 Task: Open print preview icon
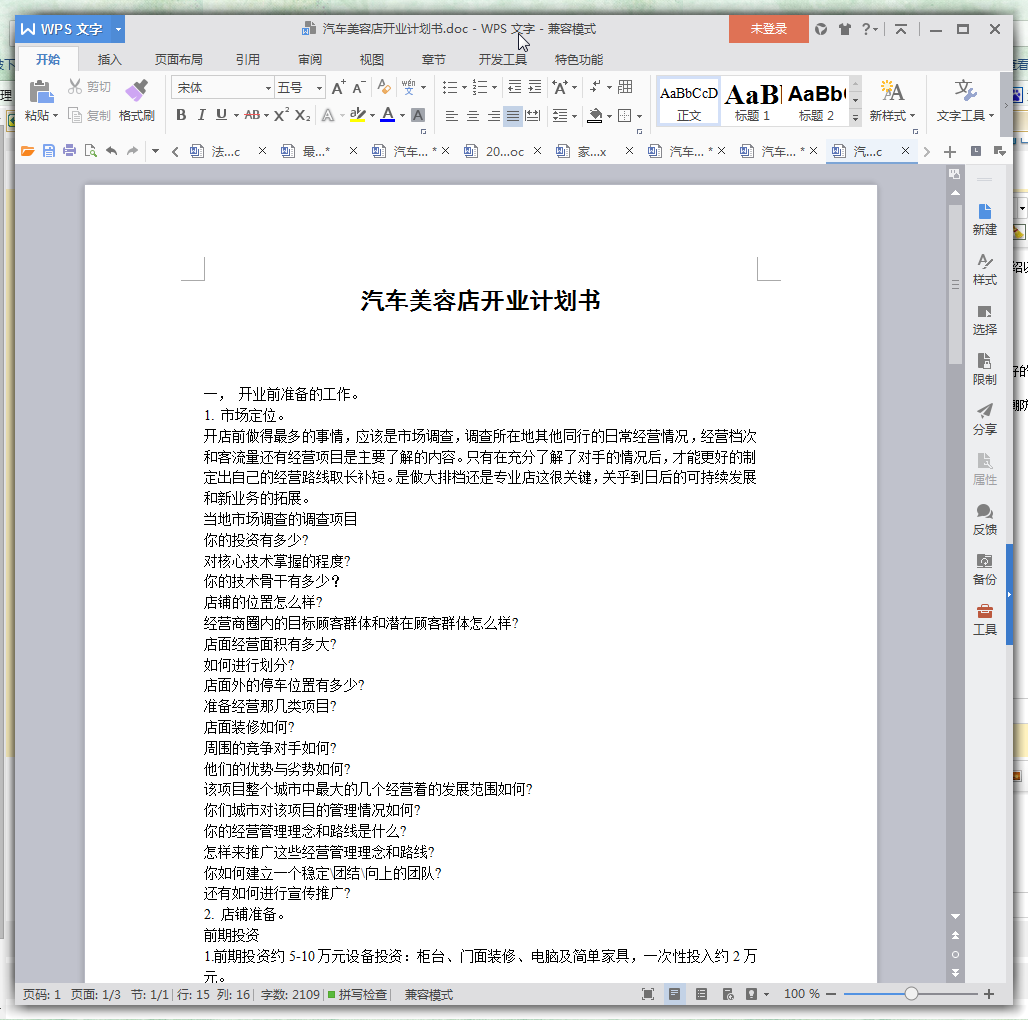(x=90, y=151)
